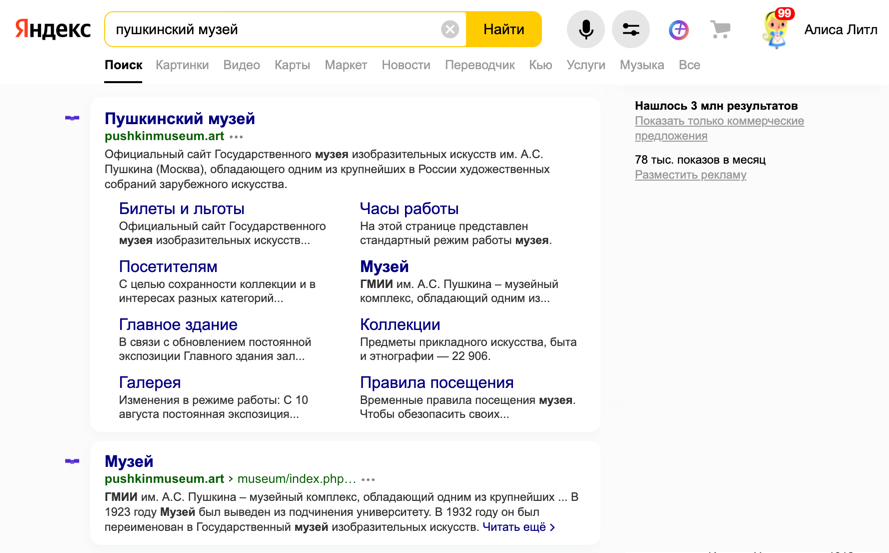Click Показать только коммерческие предложения

(x=719, y=128)
